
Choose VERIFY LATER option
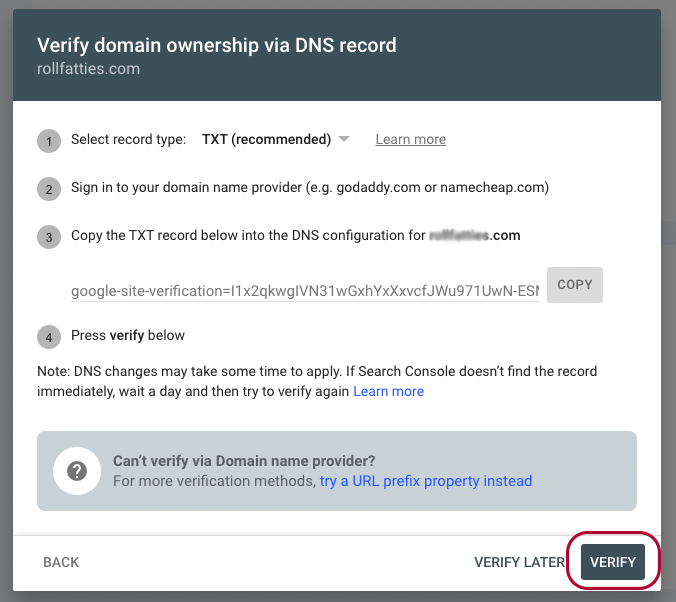click(519, 562)
